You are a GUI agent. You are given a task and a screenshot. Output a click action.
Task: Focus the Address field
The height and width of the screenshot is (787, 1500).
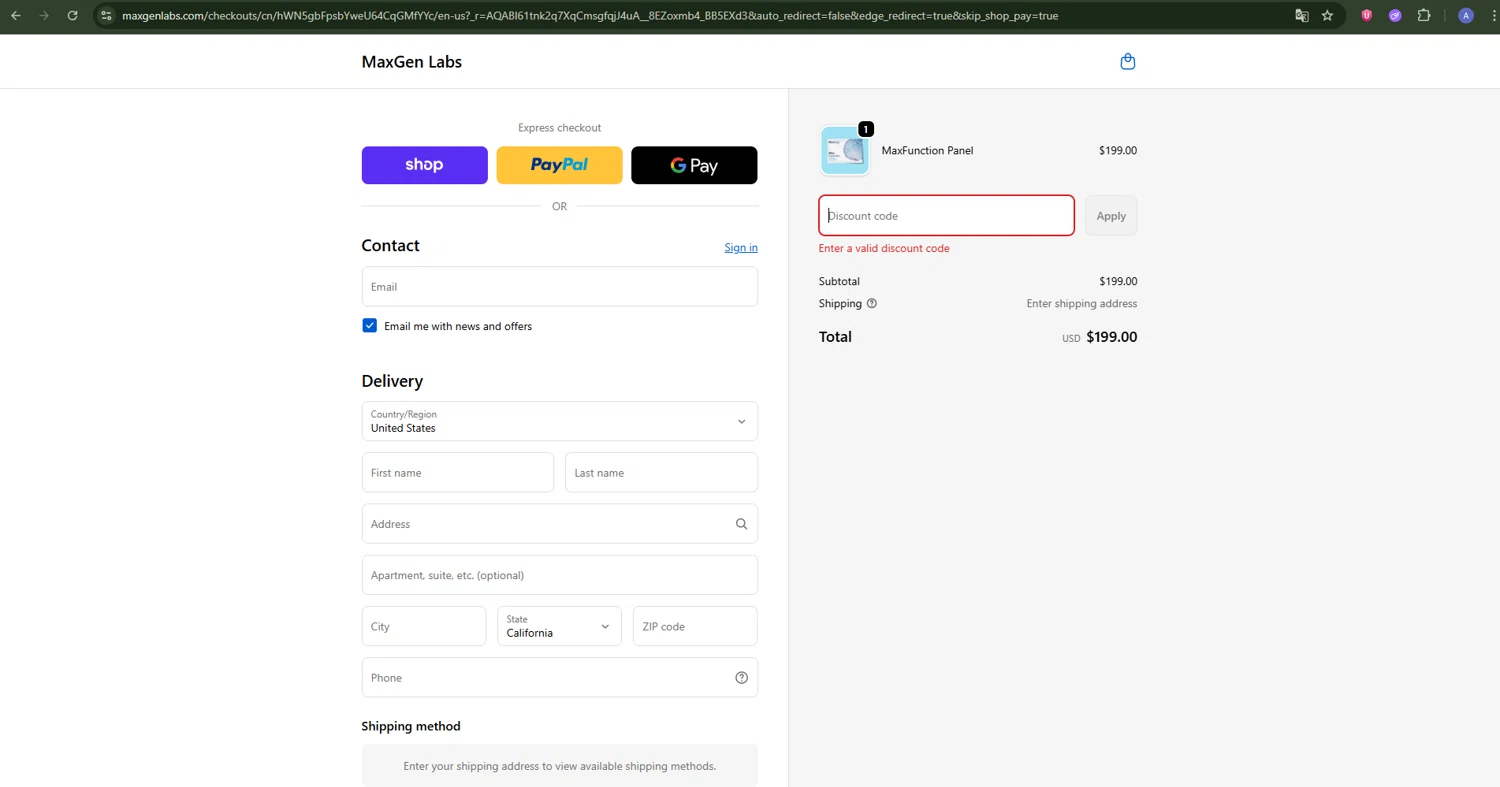559,524
